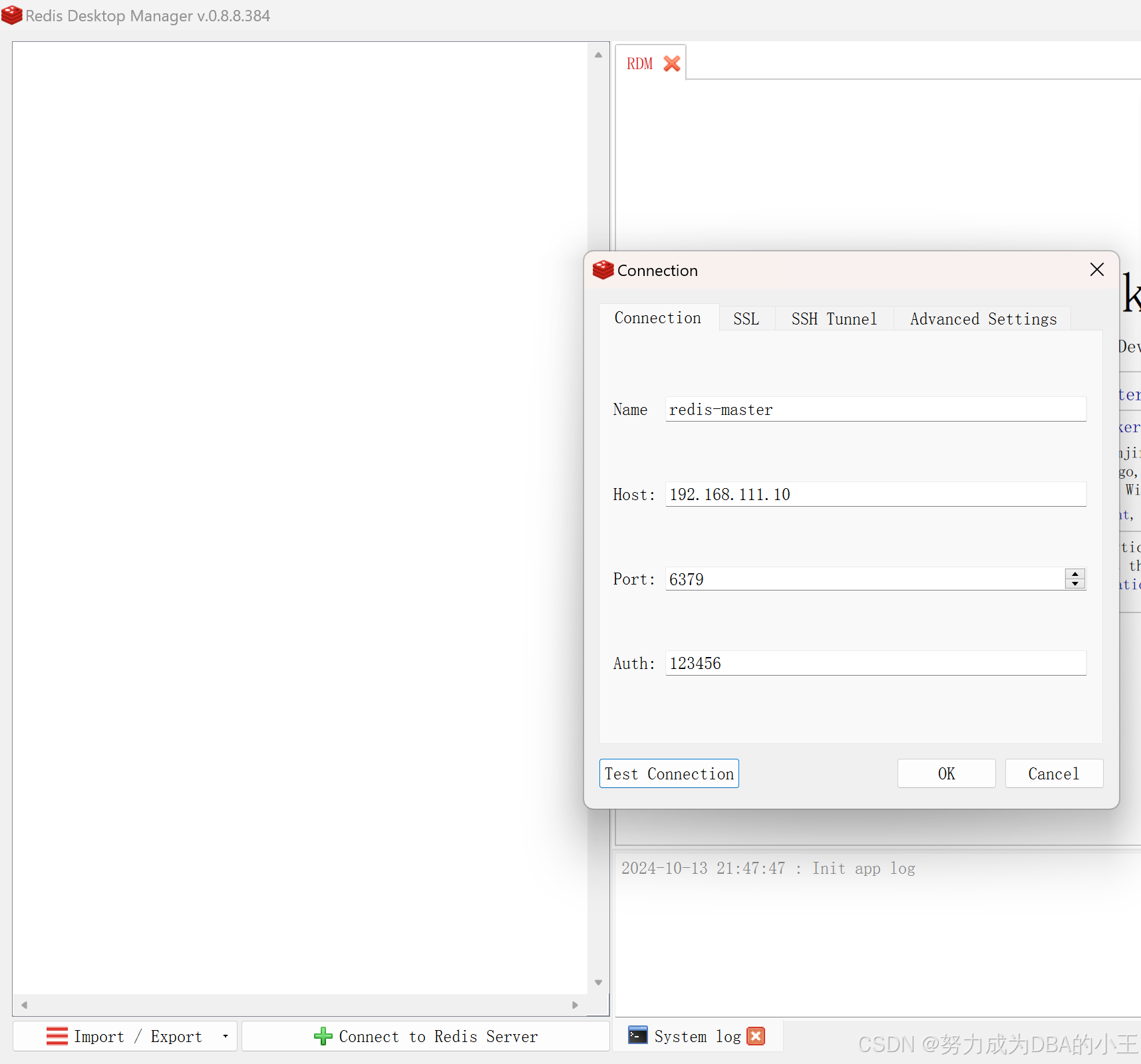Viewport: 1141px width, 1064px height.
Task: Switch to the SSL tab
Action: (x=746, y=319)
